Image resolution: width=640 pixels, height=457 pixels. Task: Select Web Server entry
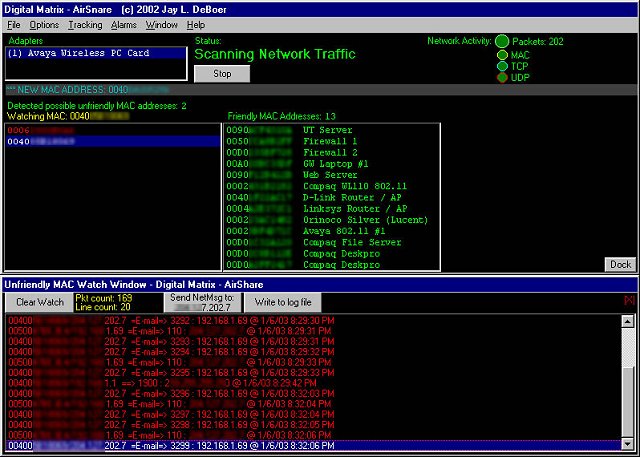[x=331, y=175]
